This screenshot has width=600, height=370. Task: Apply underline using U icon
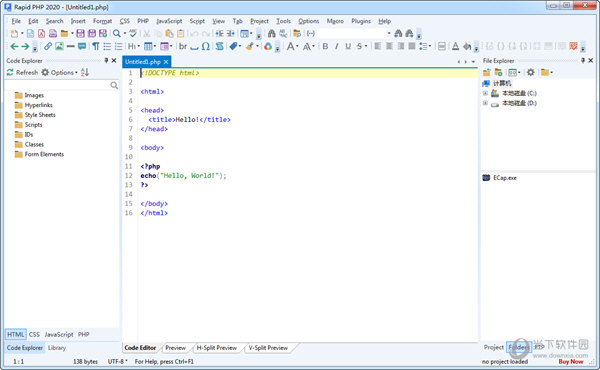point(348,47)
